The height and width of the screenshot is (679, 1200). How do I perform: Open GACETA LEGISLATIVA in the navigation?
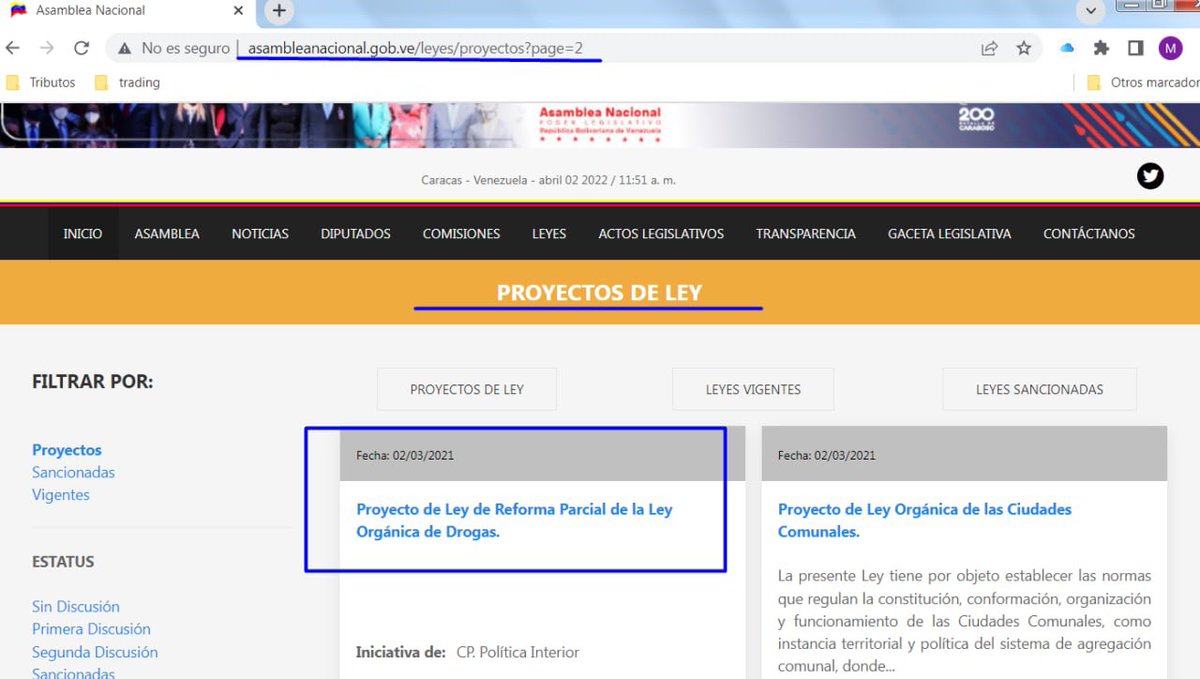coord(949,234)
